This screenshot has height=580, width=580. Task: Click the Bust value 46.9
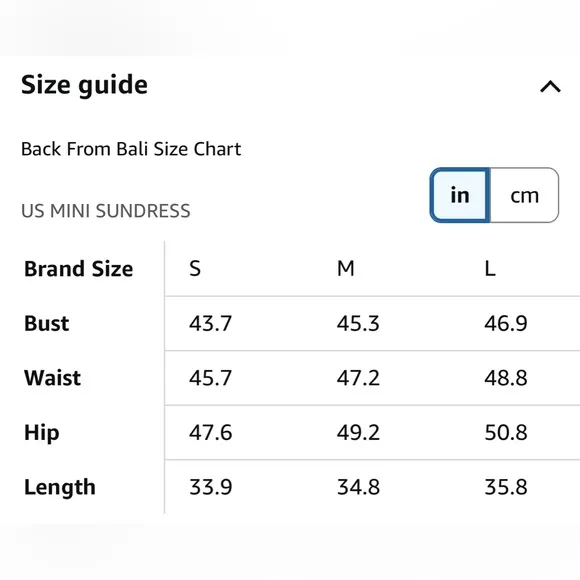point(506,323)
